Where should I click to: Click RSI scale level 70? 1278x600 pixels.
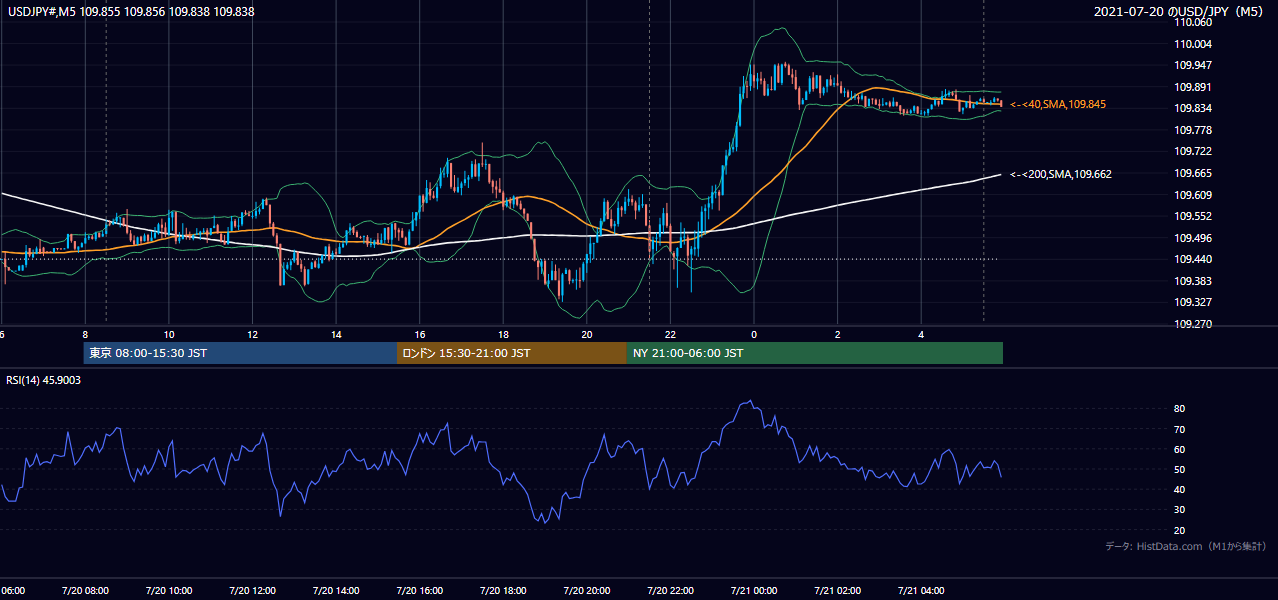pos(1180,429)
